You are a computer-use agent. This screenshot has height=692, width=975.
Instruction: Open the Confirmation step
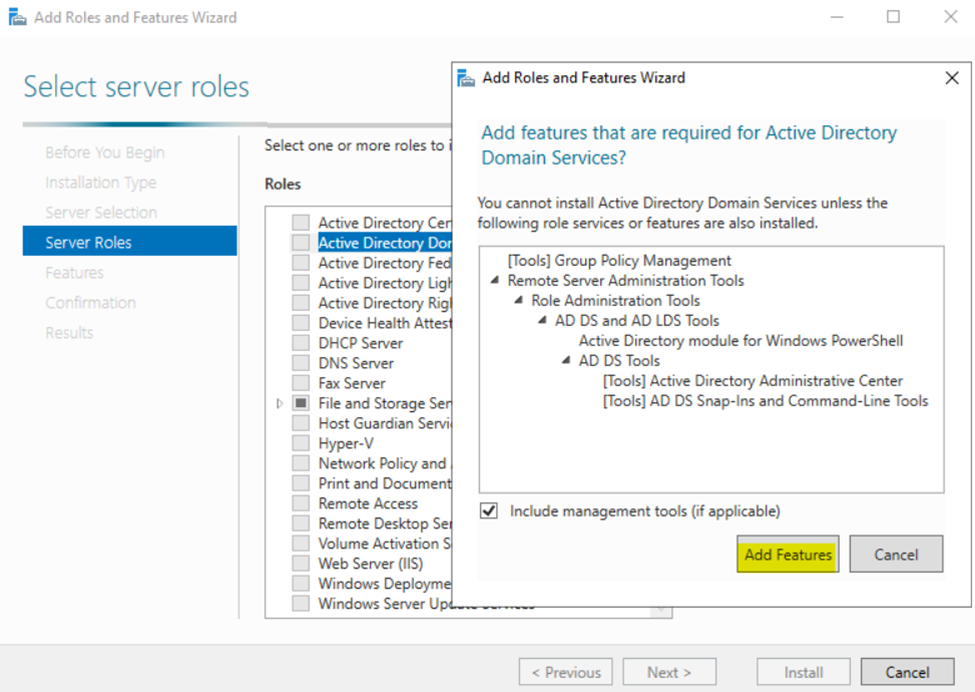click(90, 303)
